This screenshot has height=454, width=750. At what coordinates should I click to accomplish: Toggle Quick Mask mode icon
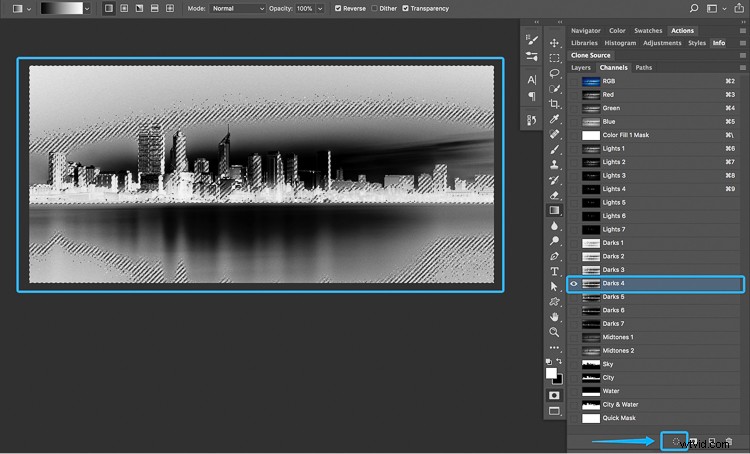[x=554, y=395]
